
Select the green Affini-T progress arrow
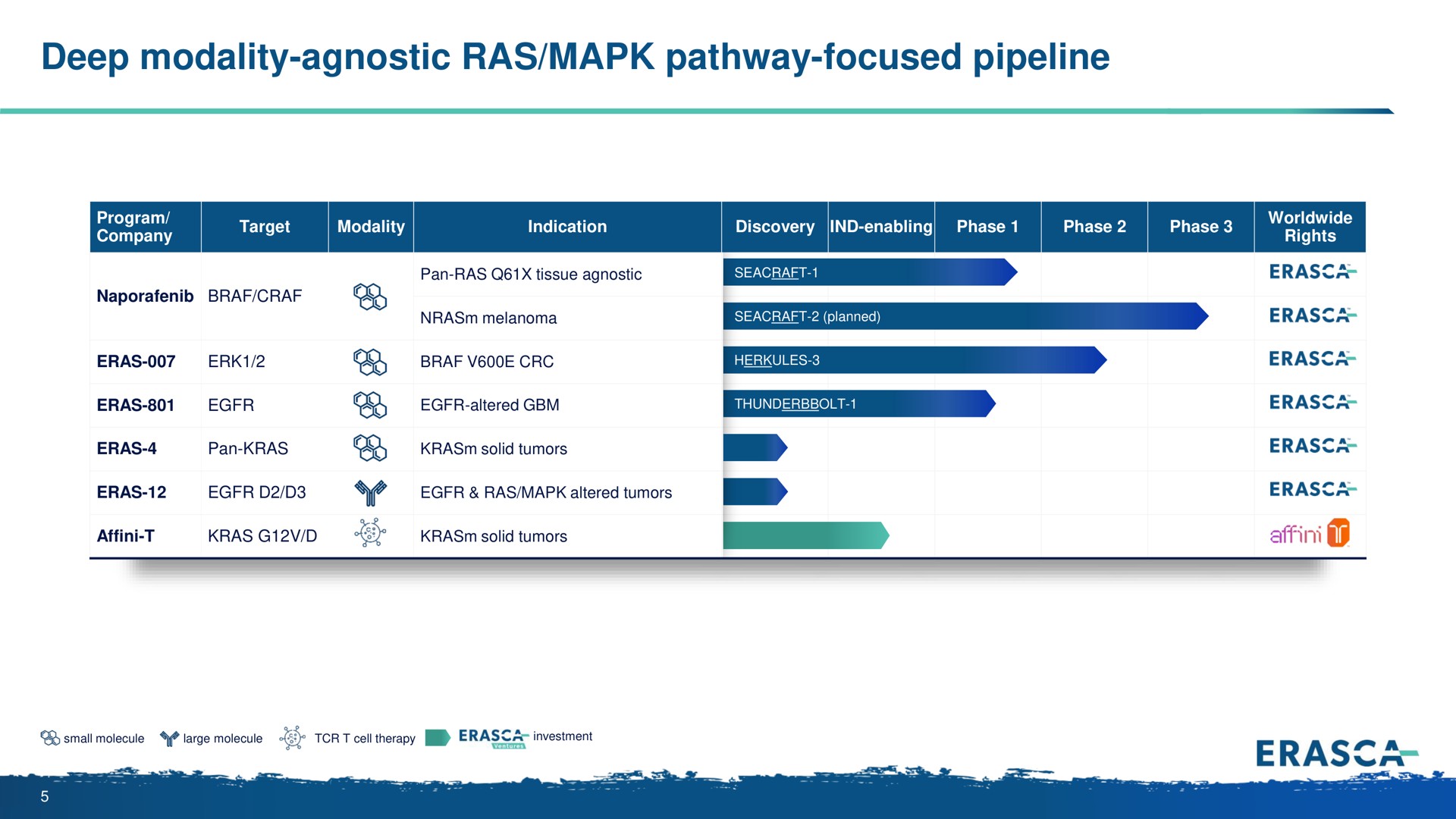pyautogui.click(x=806, y=535)
